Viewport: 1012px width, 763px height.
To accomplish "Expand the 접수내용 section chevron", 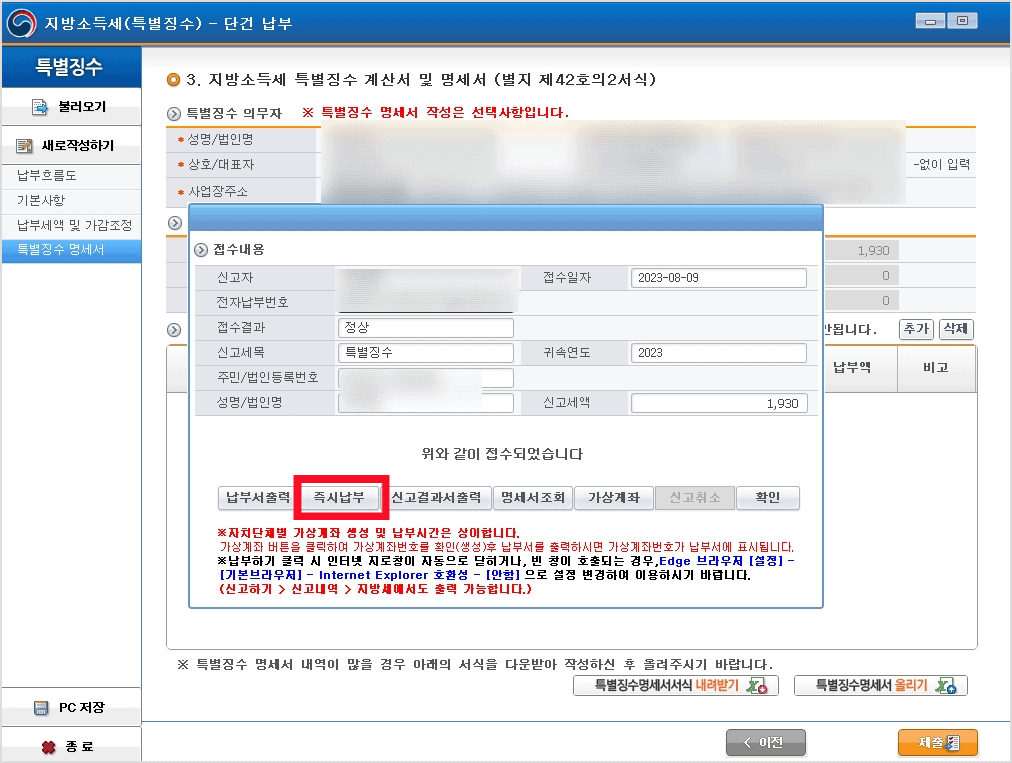I will coord(201,250).
